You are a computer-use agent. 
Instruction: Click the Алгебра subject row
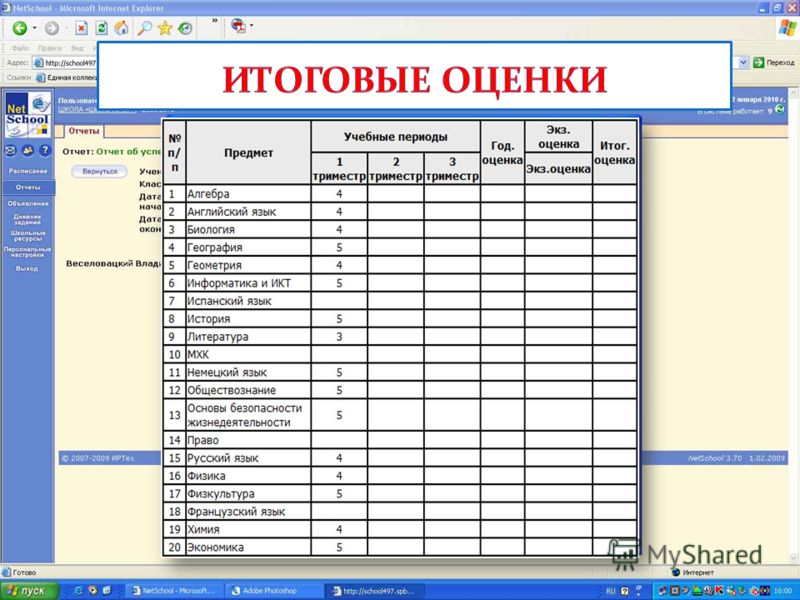point(400,194)
